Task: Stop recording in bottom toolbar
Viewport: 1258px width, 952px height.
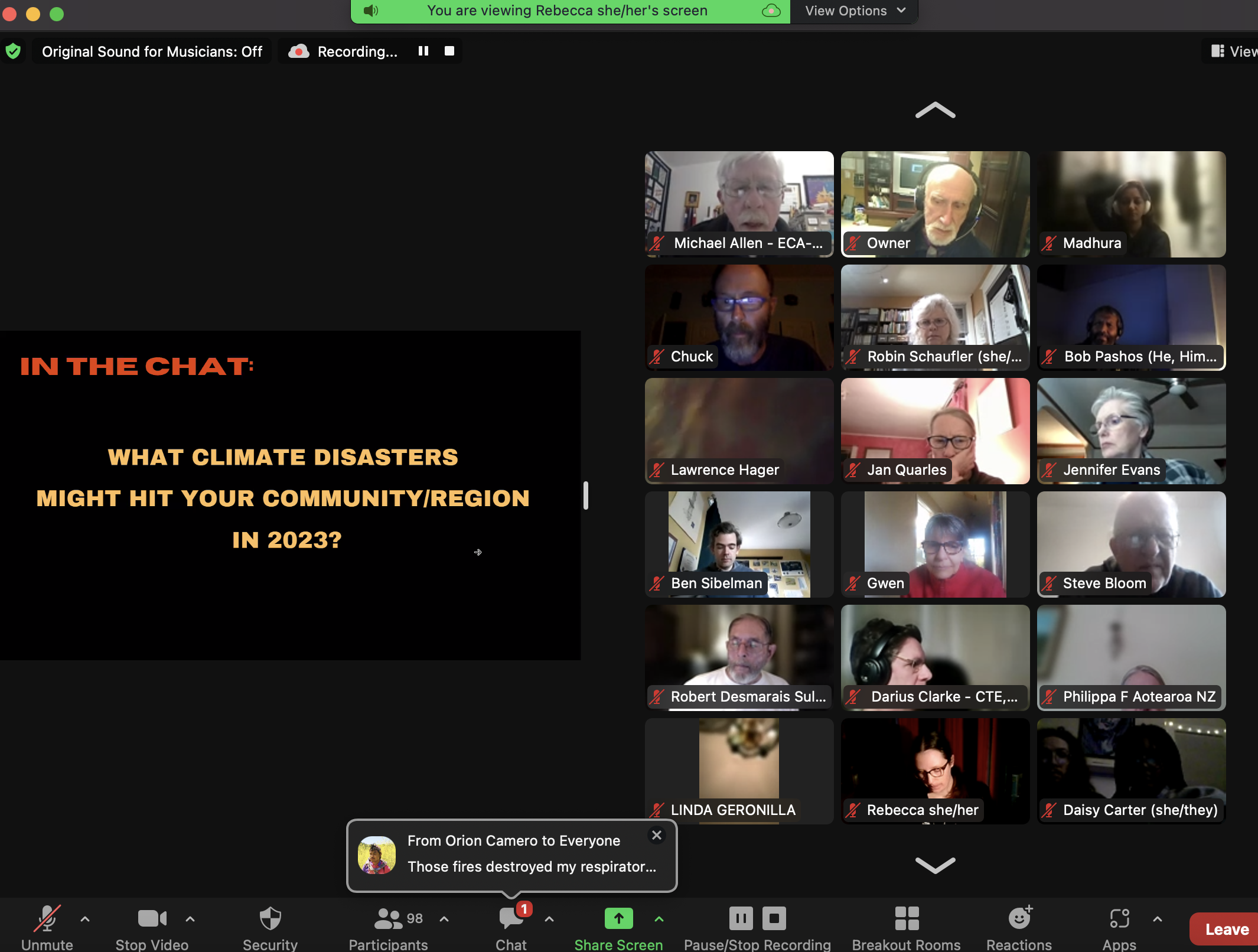Action: pyautogui.click(x=774, y=918)
